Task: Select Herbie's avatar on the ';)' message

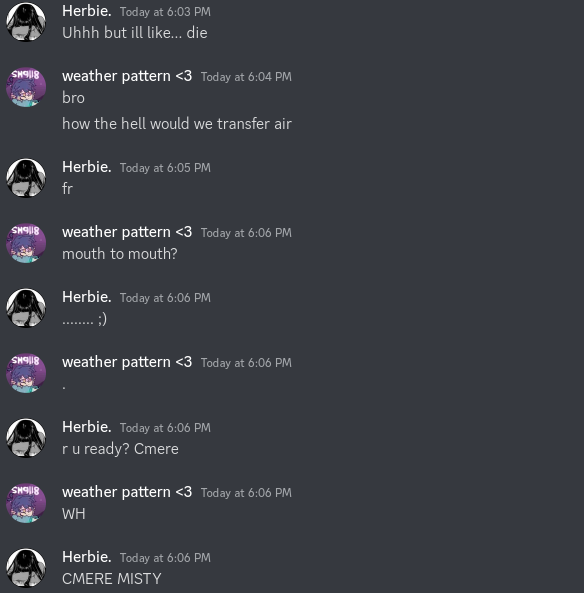Action: 26,308
